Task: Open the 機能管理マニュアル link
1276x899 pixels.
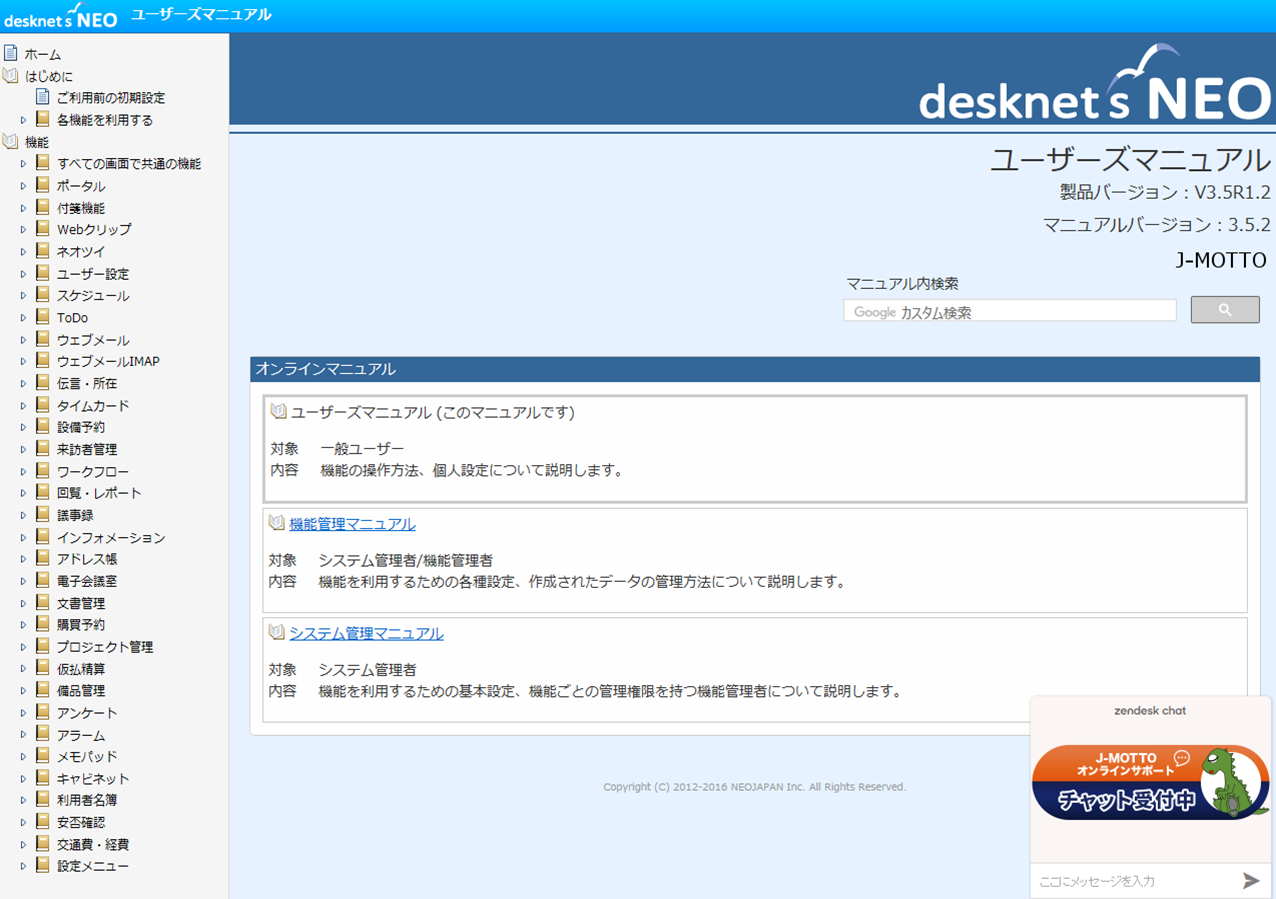Action: (x=352, y=524)
